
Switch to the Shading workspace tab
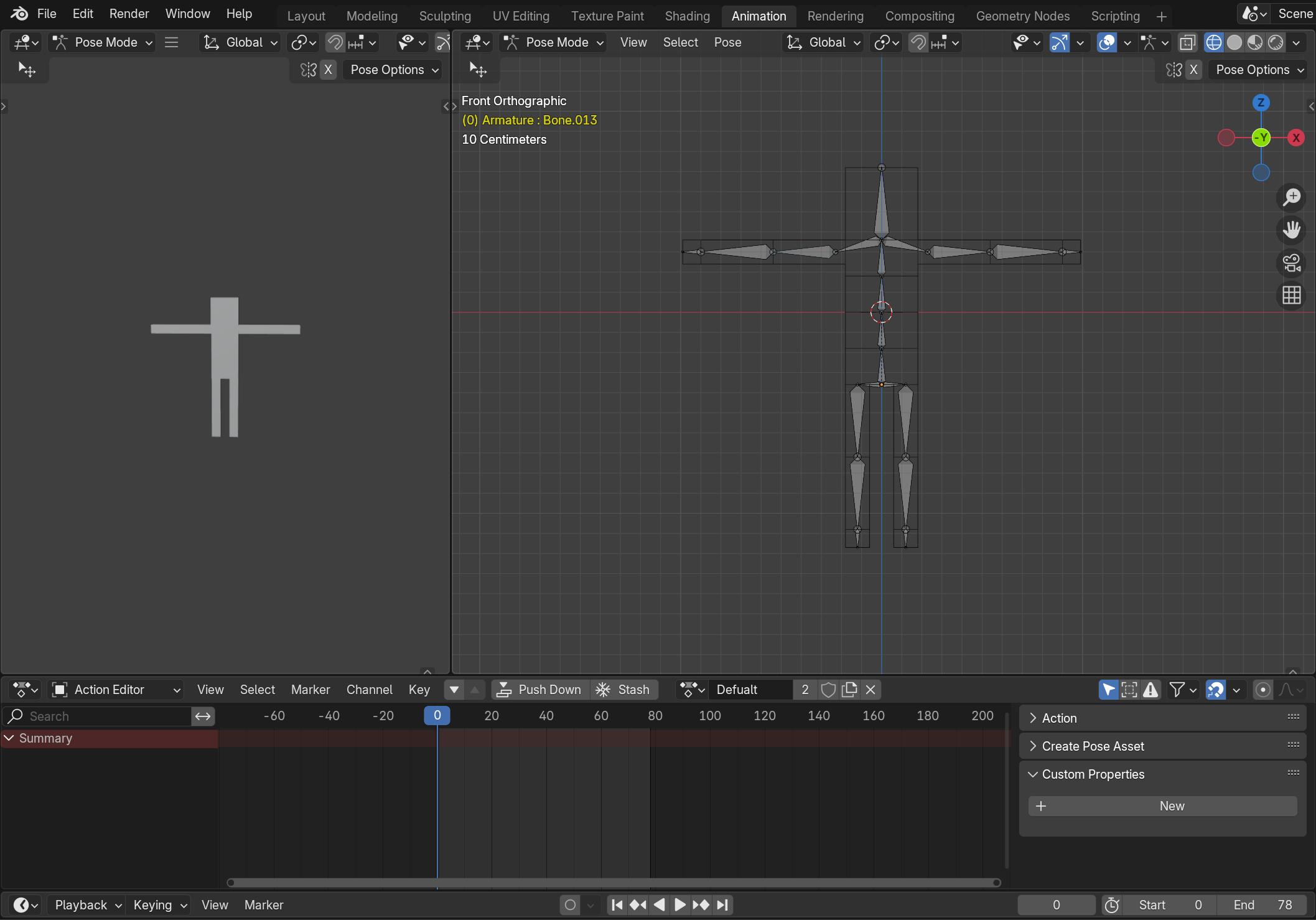[687, 16]
